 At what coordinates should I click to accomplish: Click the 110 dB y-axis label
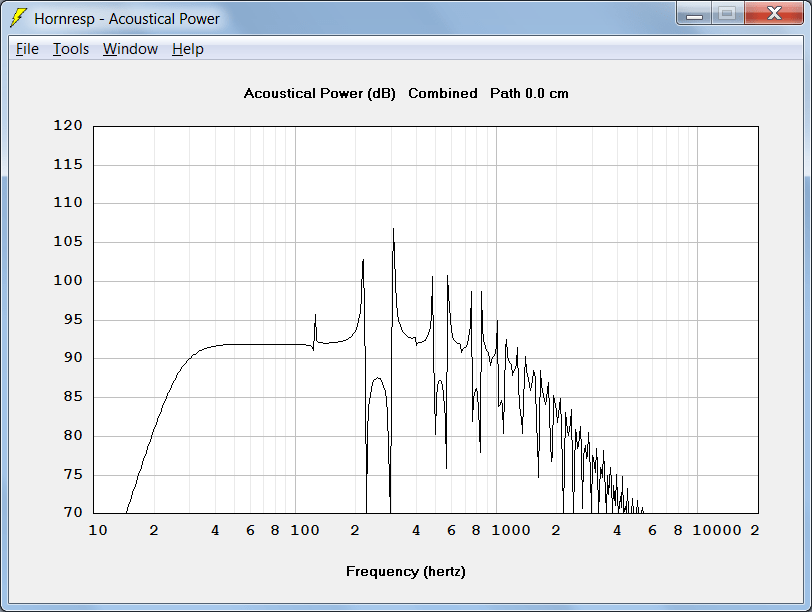(x=68, y=202)
